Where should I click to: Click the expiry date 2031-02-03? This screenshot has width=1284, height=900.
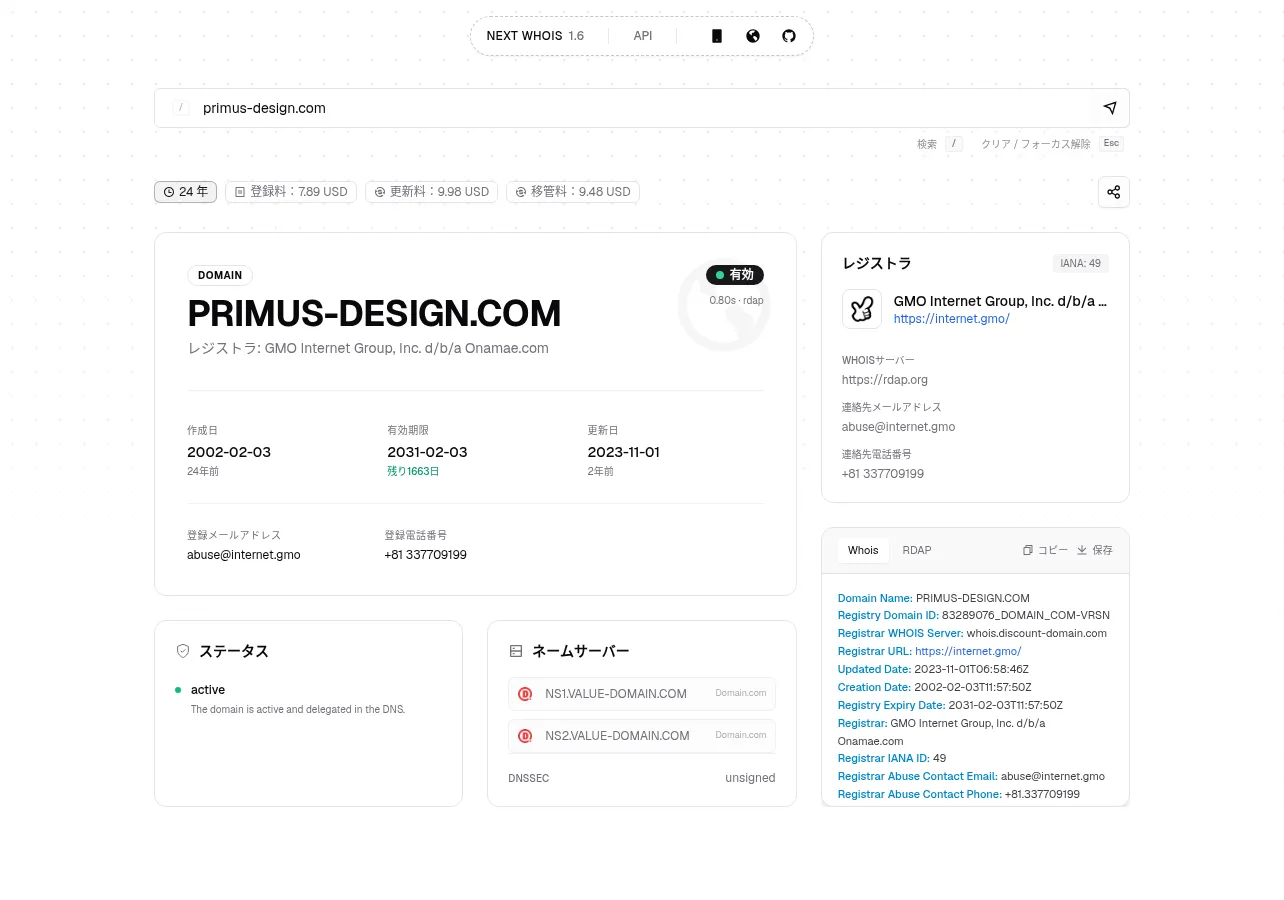click(x=427, y=452)
